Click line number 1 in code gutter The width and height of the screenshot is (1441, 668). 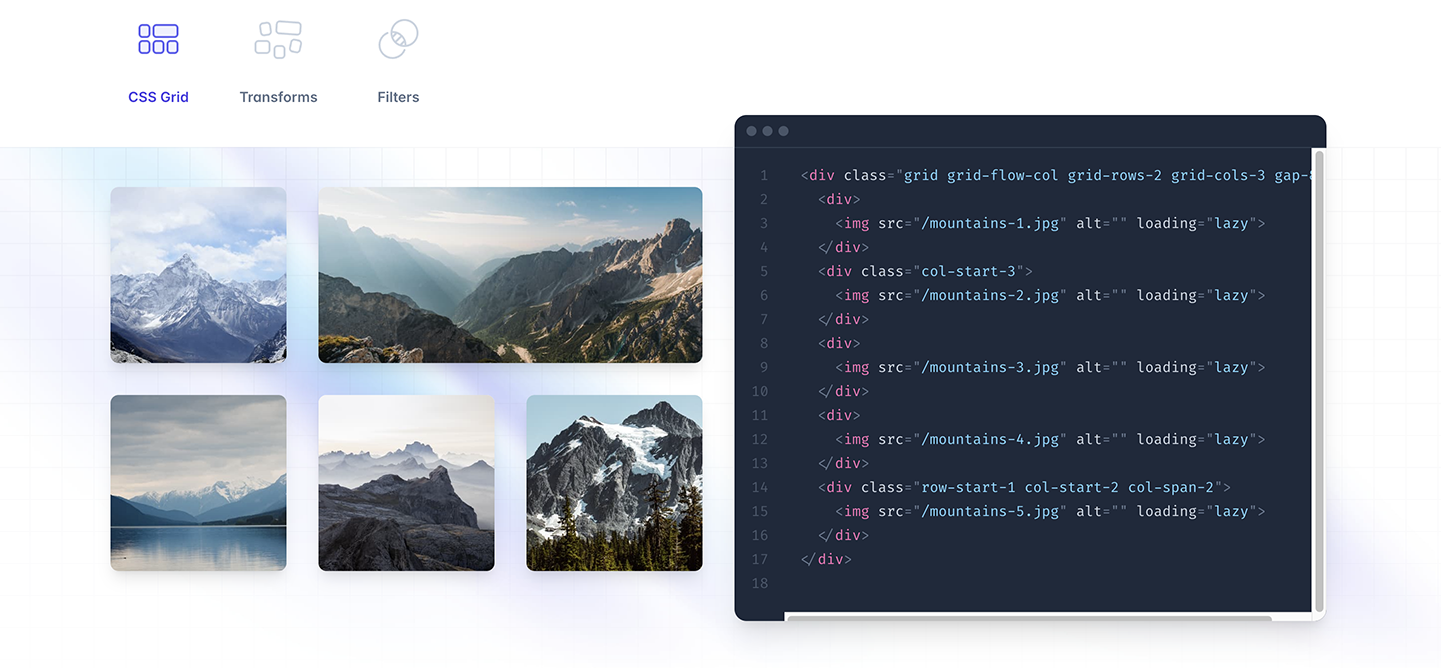point(764,176)
